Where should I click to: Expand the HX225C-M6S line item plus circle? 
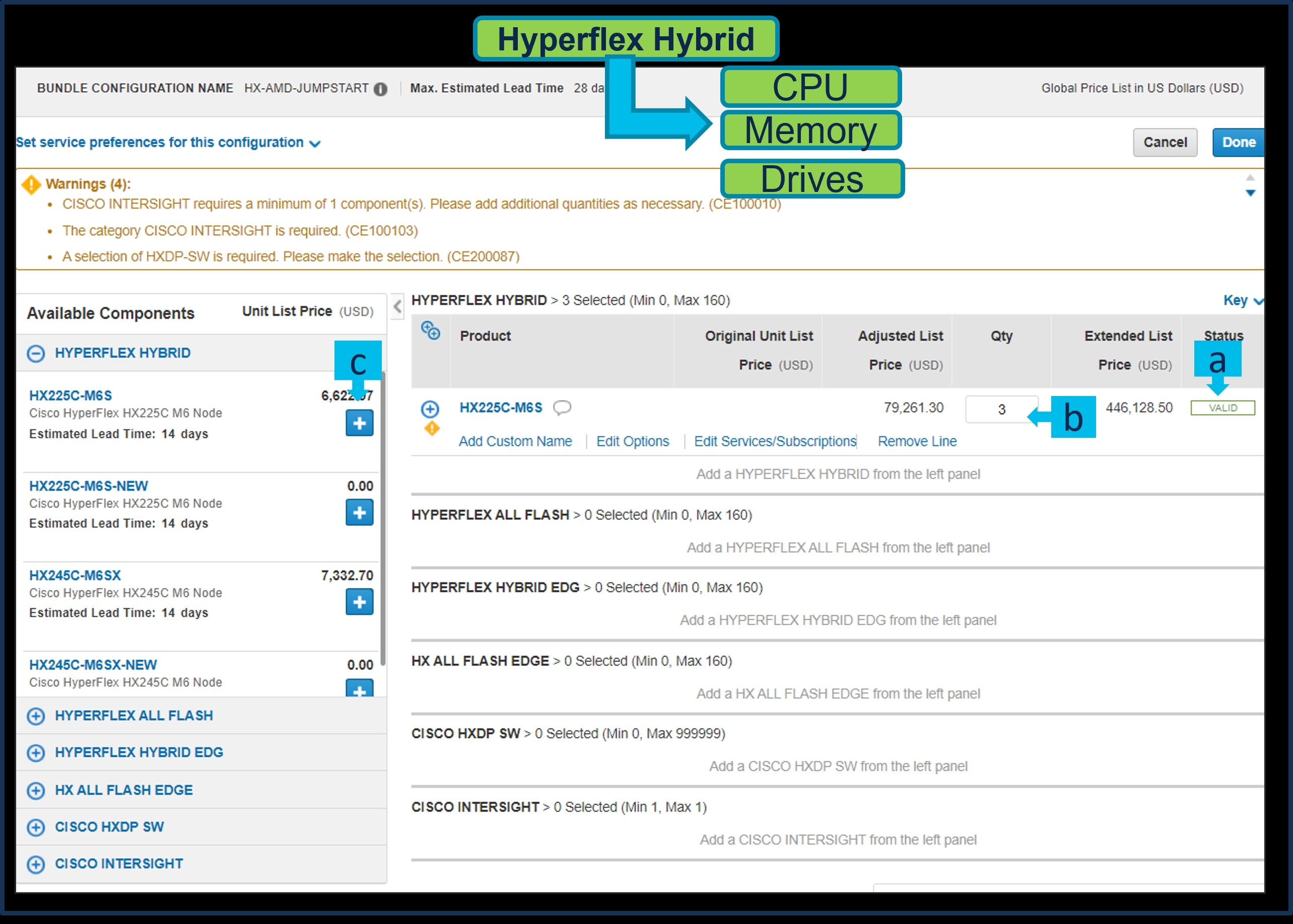430,409
